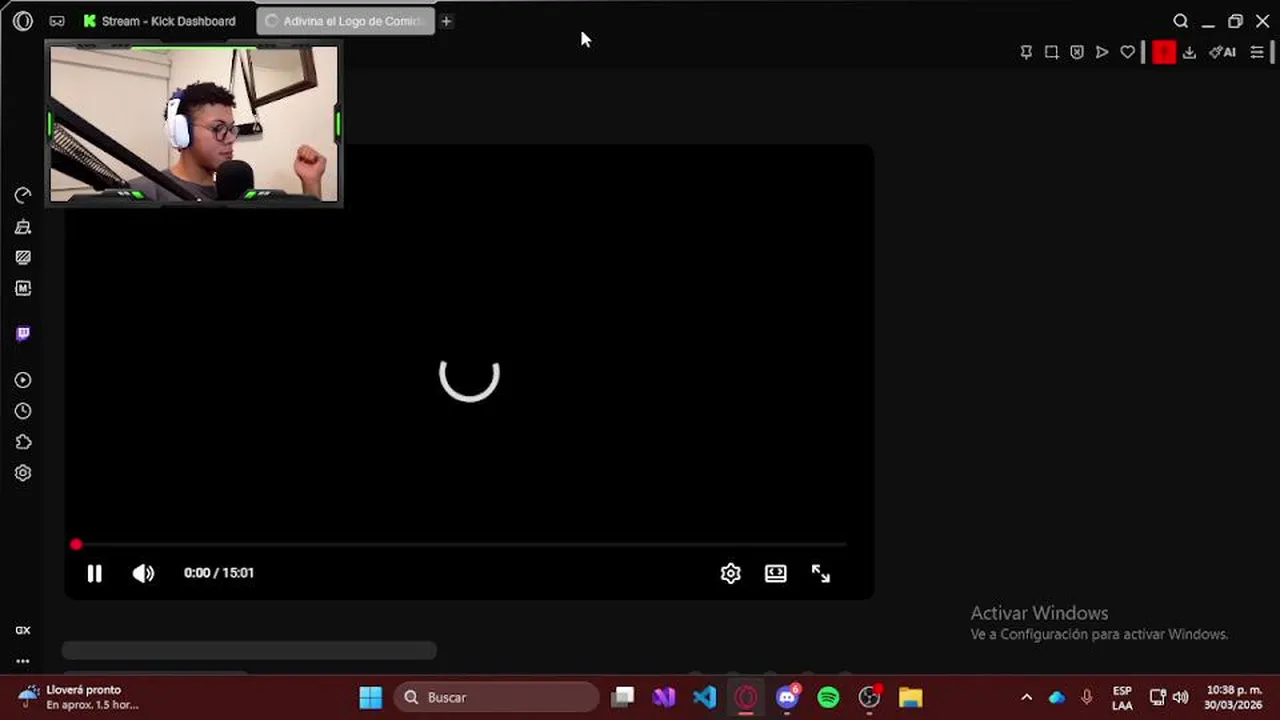Viewport: 1280px width, 720px height.
Task: Click the microphone icon in system tray
Action: click(x=1087, y=697)
